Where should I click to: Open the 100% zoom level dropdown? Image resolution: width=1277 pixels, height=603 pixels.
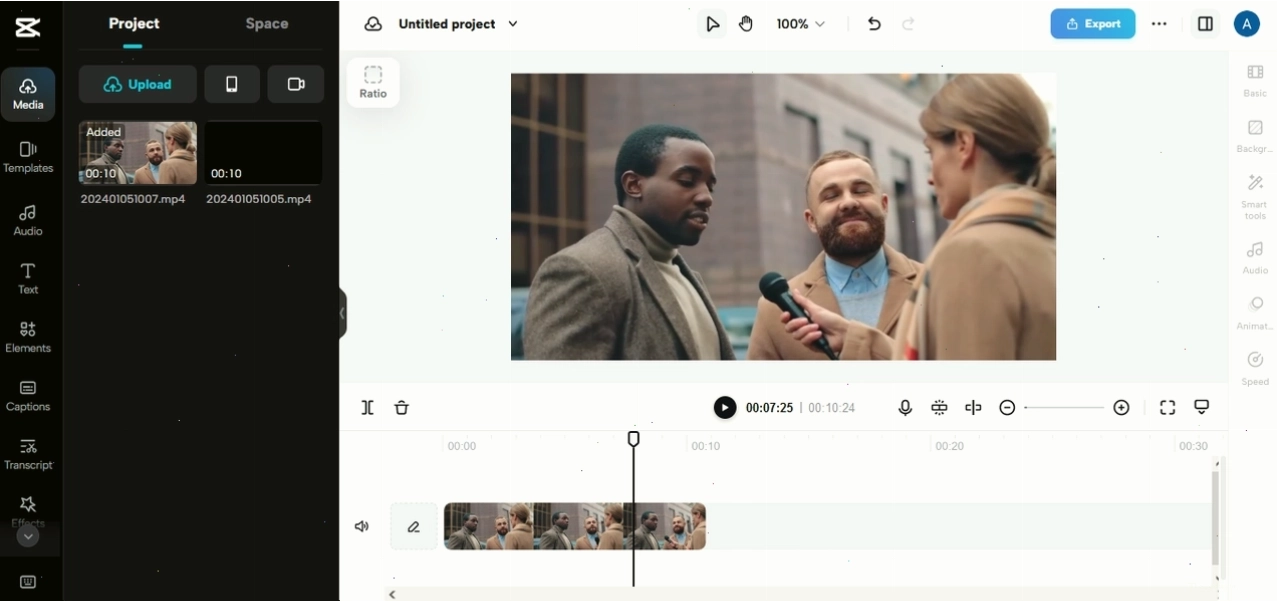pyautogui.click(x=801, y=24)
